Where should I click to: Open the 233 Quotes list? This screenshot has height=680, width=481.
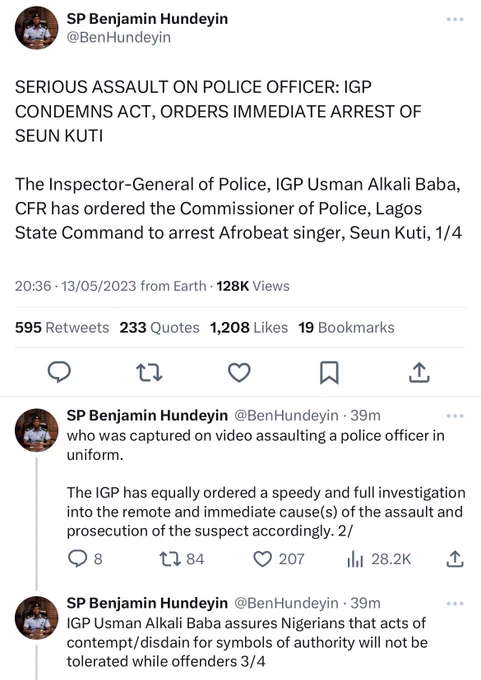(160, 327)
